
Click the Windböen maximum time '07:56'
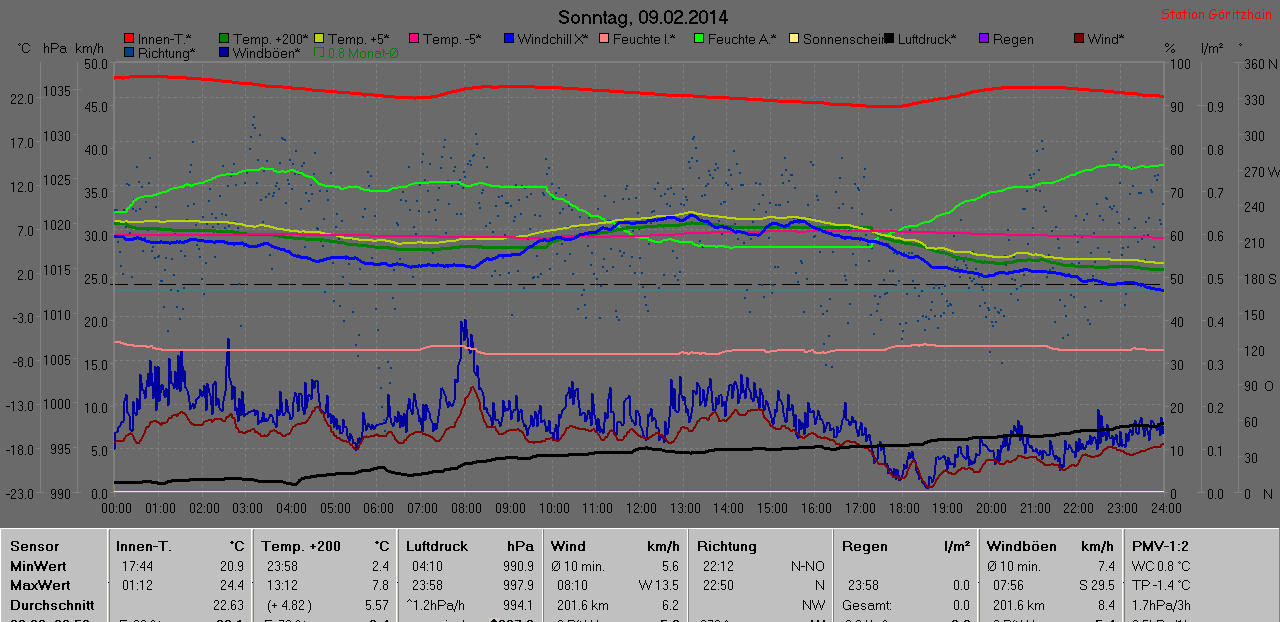pyautogui.click(x=1009, y=585)
